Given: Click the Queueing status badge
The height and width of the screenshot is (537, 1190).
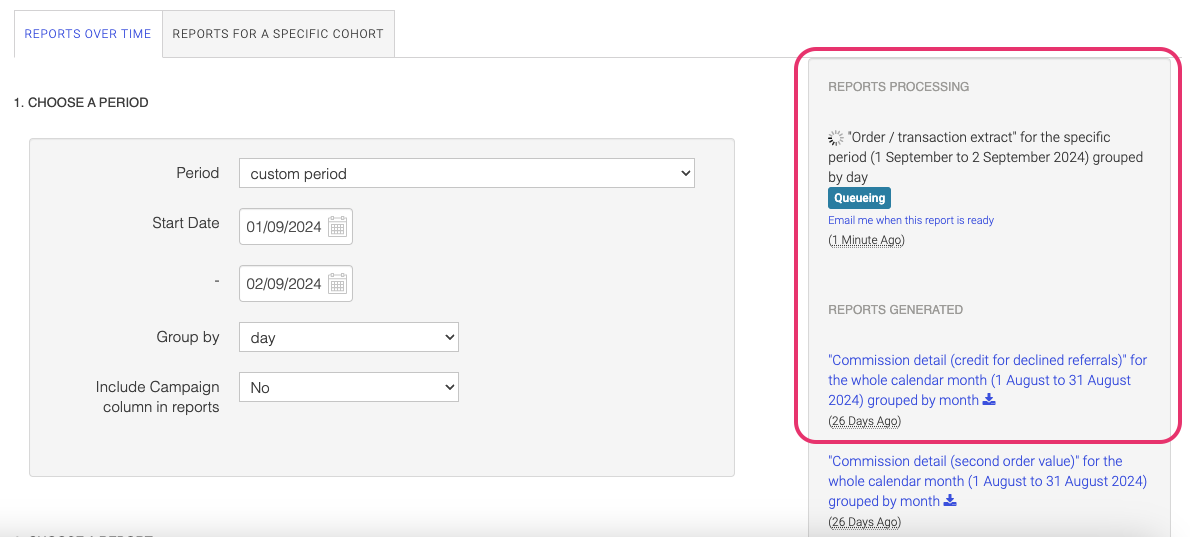Looking at the screenshot, I should pos(859,198).
